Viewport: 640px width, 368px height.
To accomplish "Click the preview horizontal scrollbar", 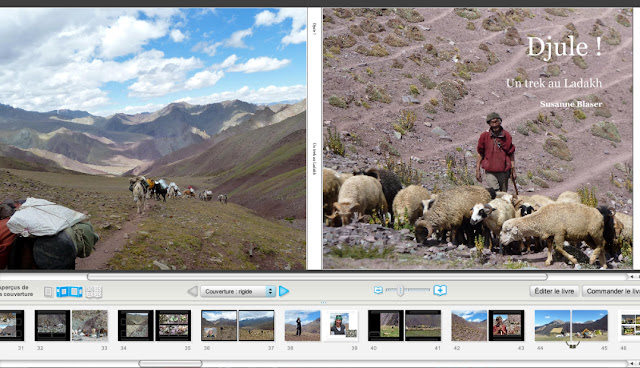I will [317, 277].
